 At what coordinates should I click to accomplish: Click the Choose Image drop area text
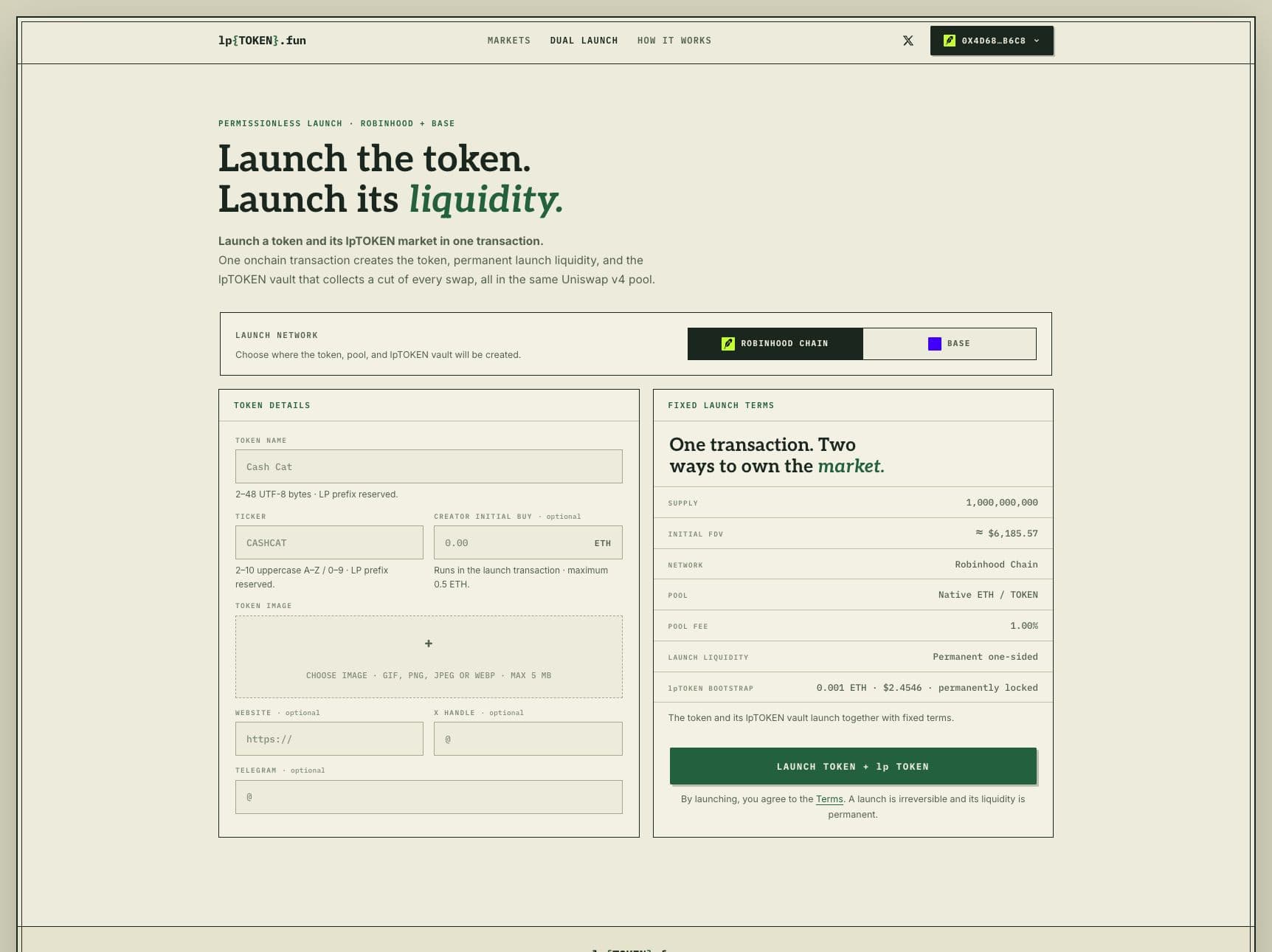tap(429, 675)
